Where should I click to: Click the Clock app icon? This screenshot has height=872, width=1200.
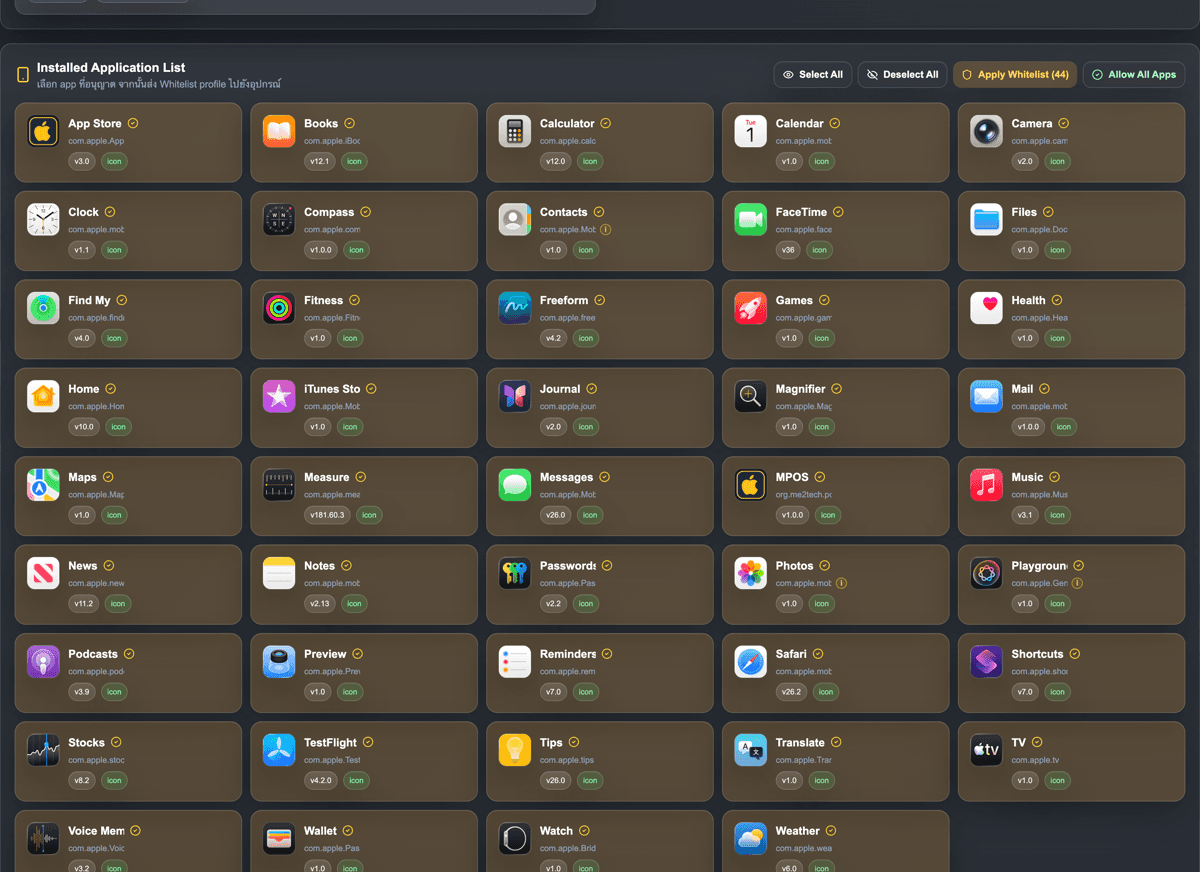(x=43, y=219)
